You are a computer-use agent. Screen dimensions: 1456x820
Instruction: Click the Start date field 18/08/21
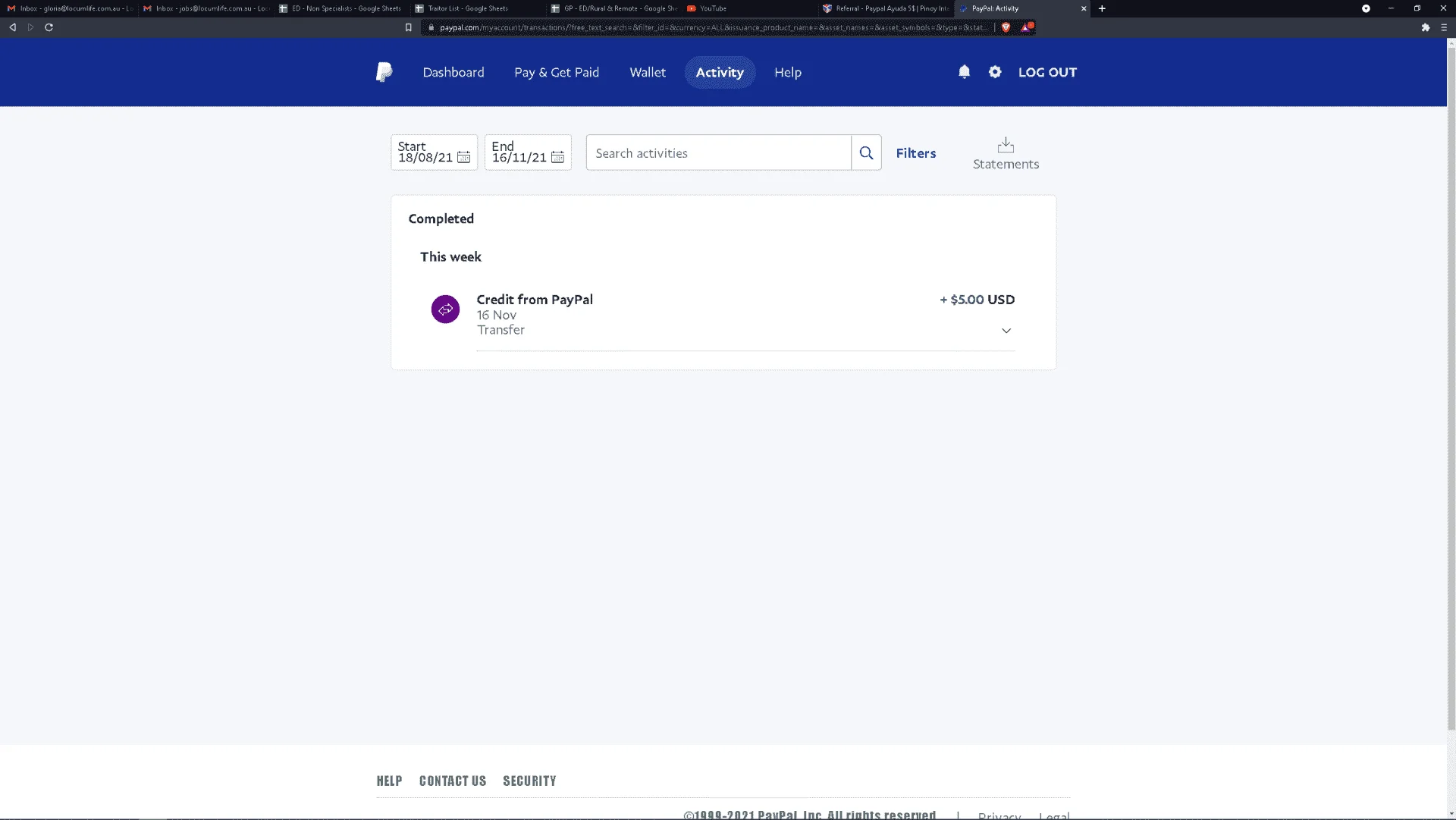[x=434, y=152]
